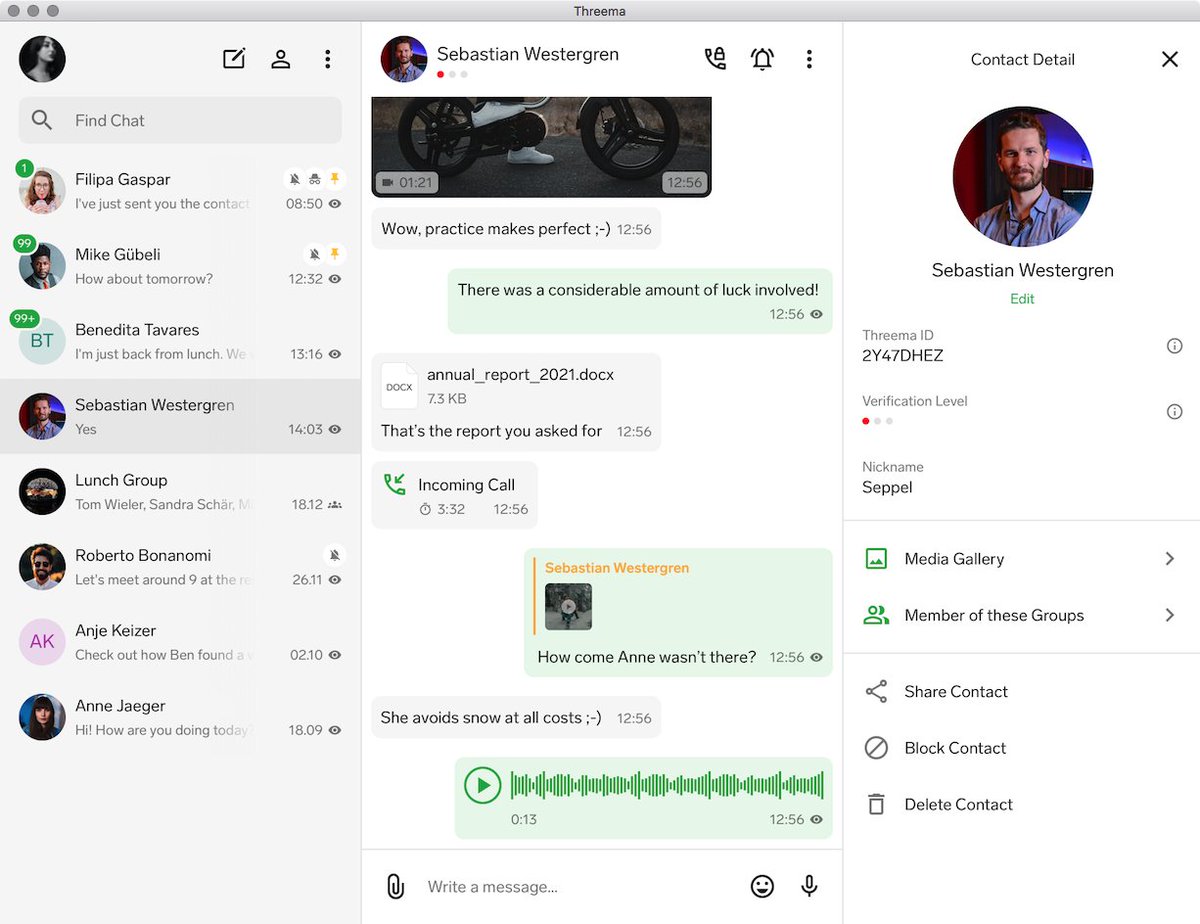Click the eye icon on Benedita Tavares row
This screenshot has width=1200, height=924.
pos(335,354)
